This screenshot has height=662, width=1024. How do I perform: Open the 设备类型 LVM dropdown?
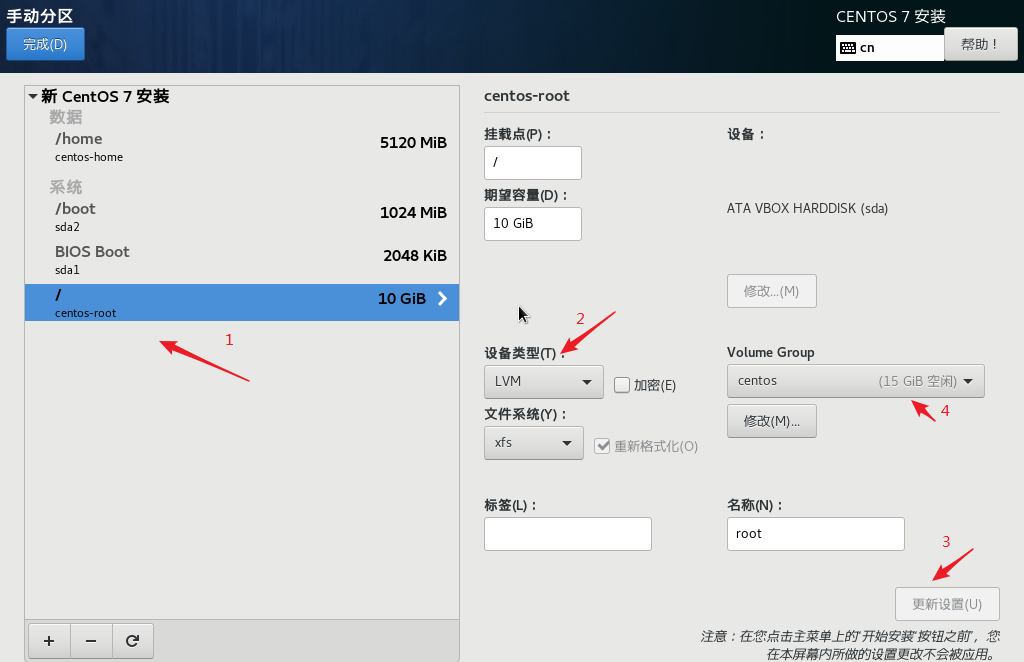pos(543,382)
